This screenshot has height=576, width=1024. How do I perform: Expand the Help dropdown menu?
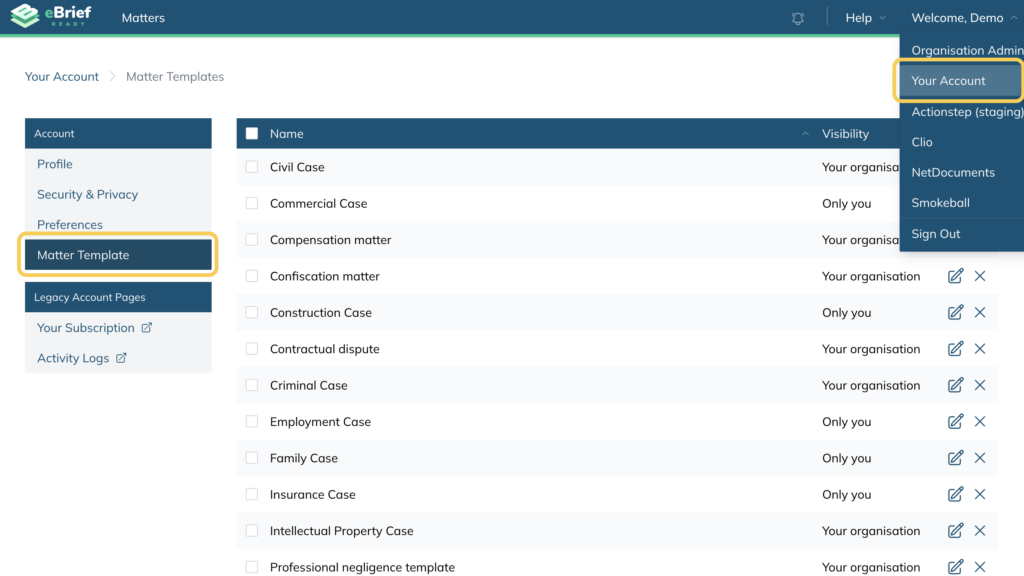click(x=865, y=18)
